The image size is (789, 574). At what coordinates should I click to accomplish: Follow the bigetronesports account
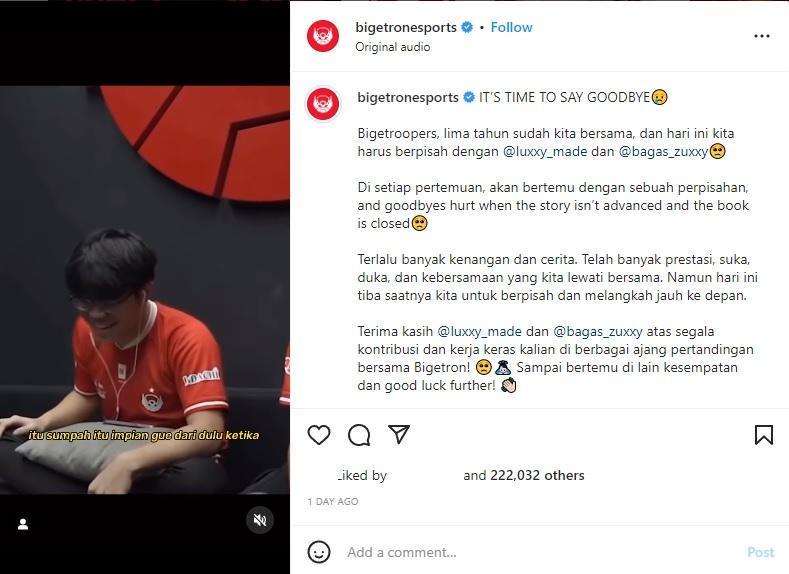pyautogui.click(x=511, y=27)
